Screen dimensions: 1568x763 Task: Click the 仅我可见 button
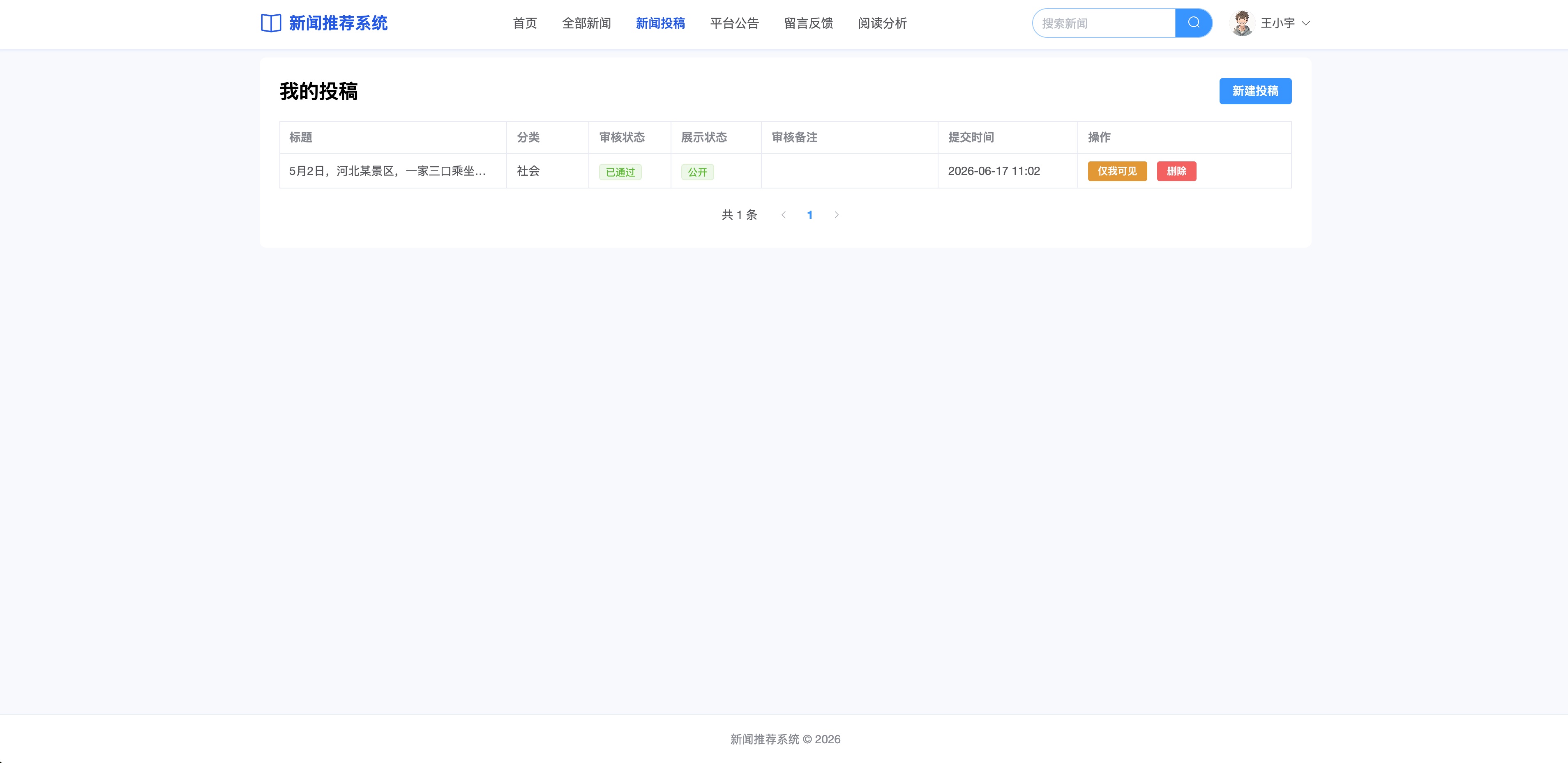click(x=1117, y=171)
